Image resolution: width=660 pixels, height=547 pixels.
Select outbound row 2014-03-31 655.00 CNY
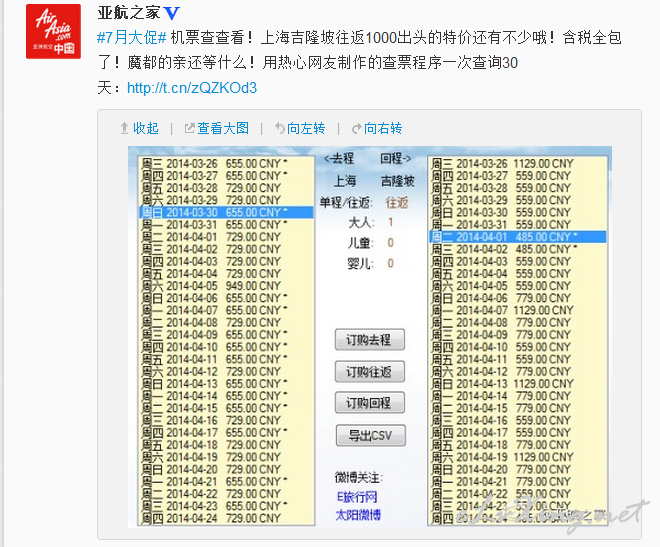pyautogui.click(x=226, y=224)
